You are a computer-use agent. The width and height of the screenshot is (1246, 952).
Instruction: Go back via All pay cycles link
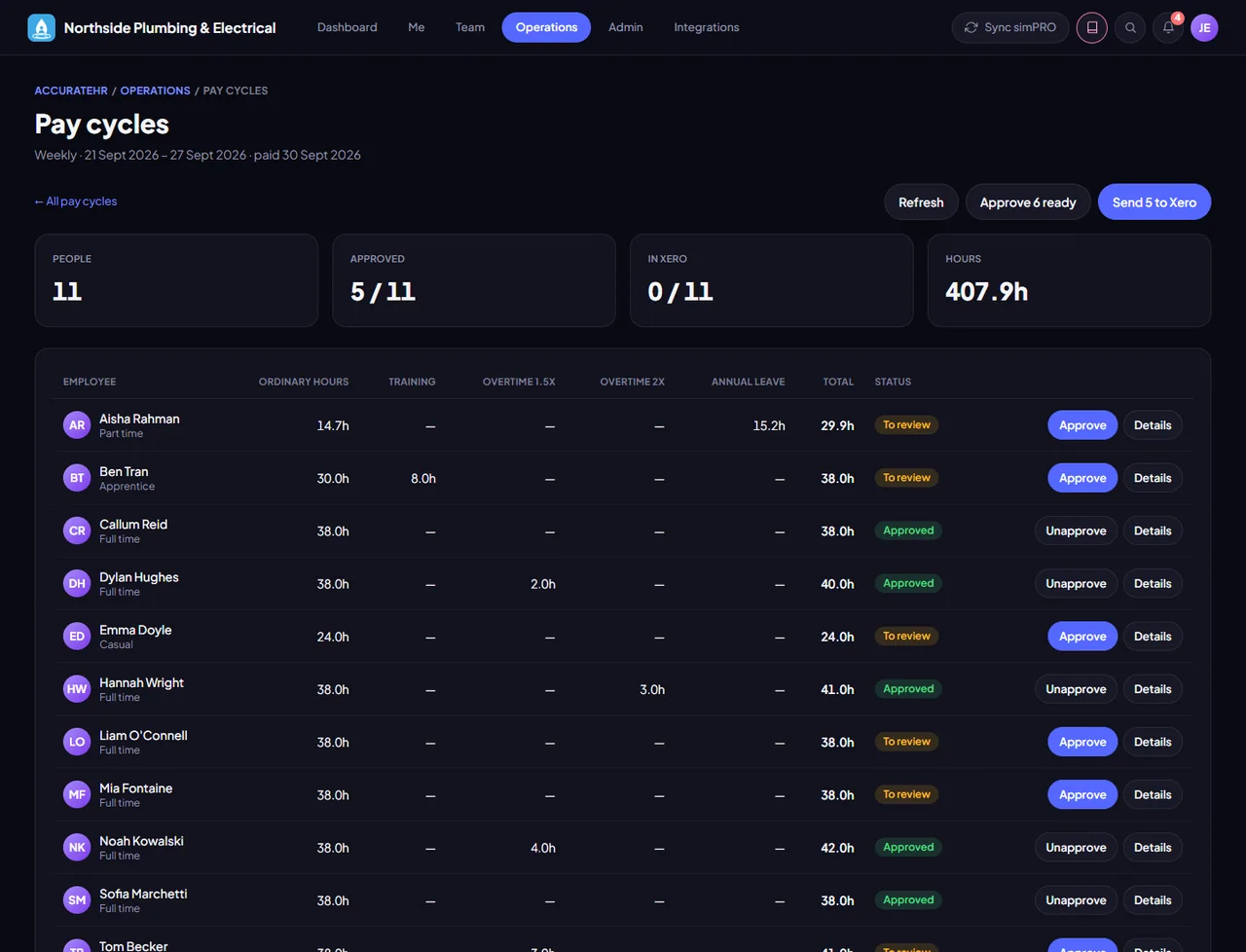76,201
